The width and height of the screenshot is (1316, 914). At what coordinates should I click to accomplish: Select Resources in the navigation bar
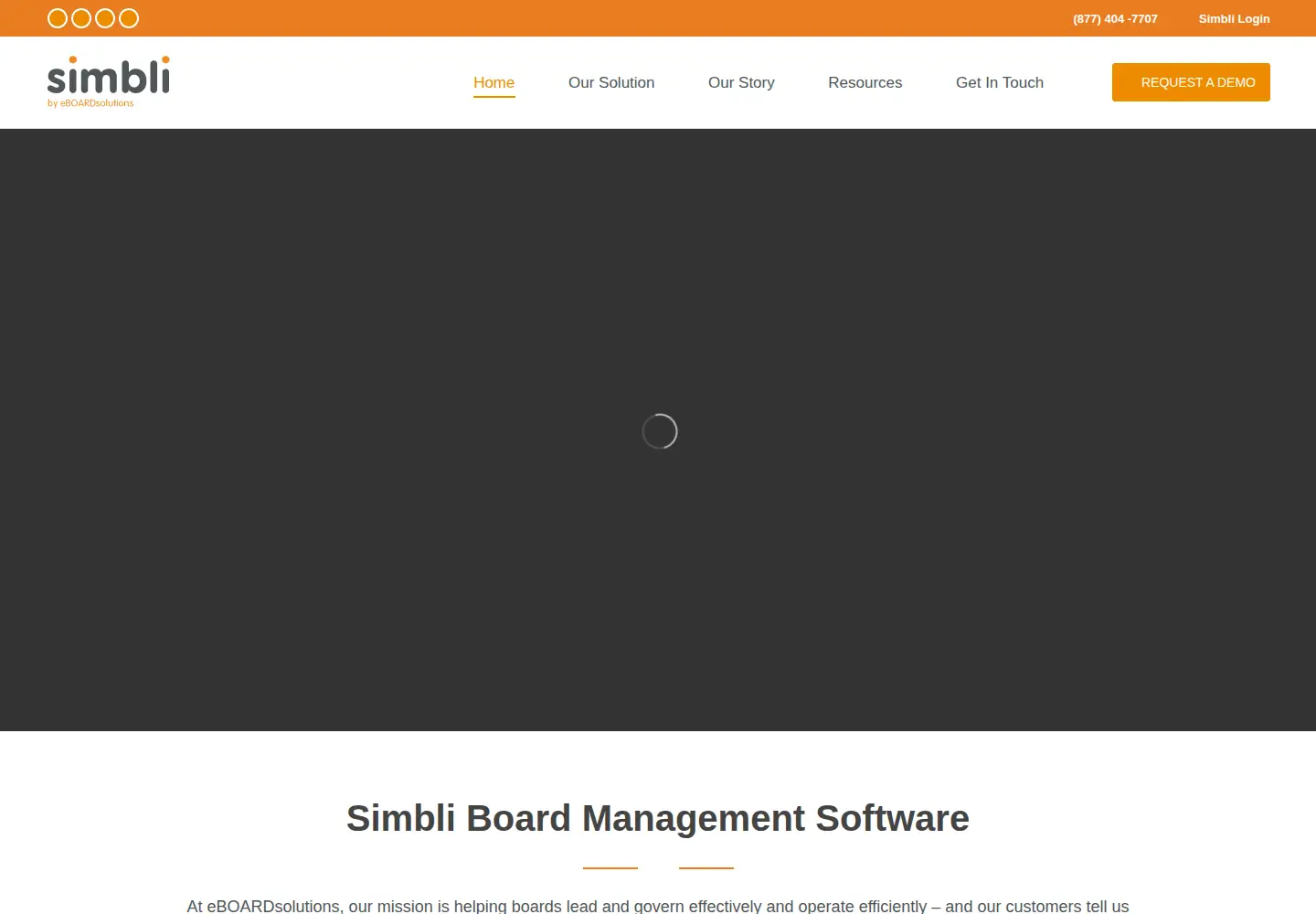(865, 82)
